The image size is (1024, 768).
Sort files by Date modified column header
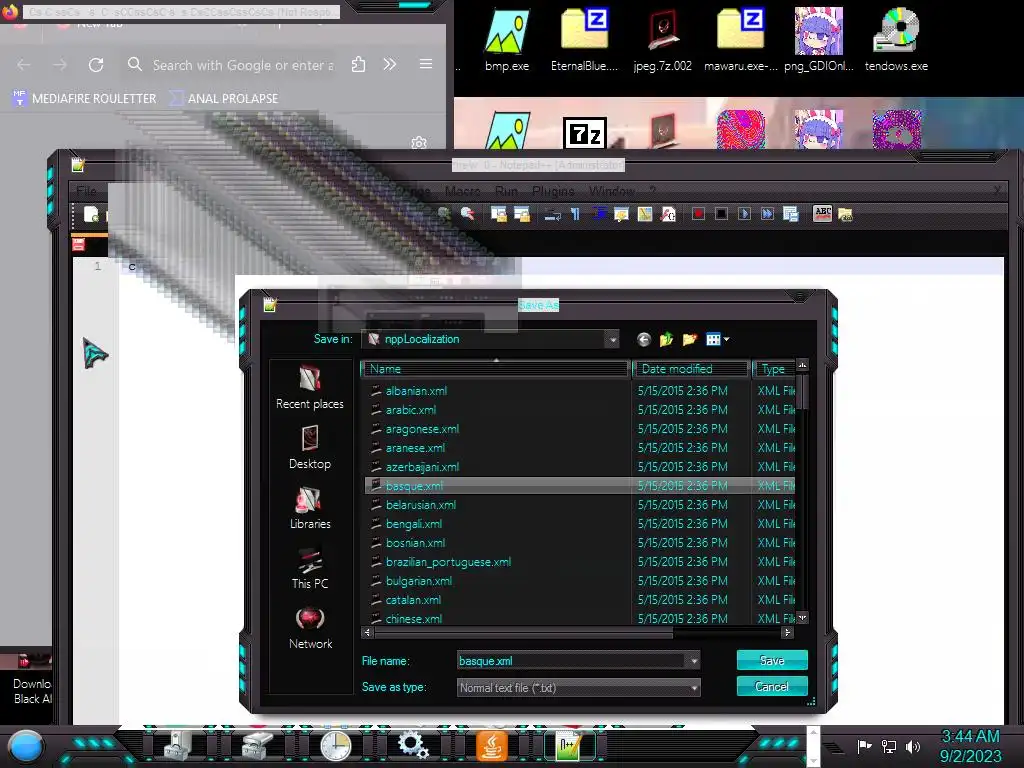[690, 369]
